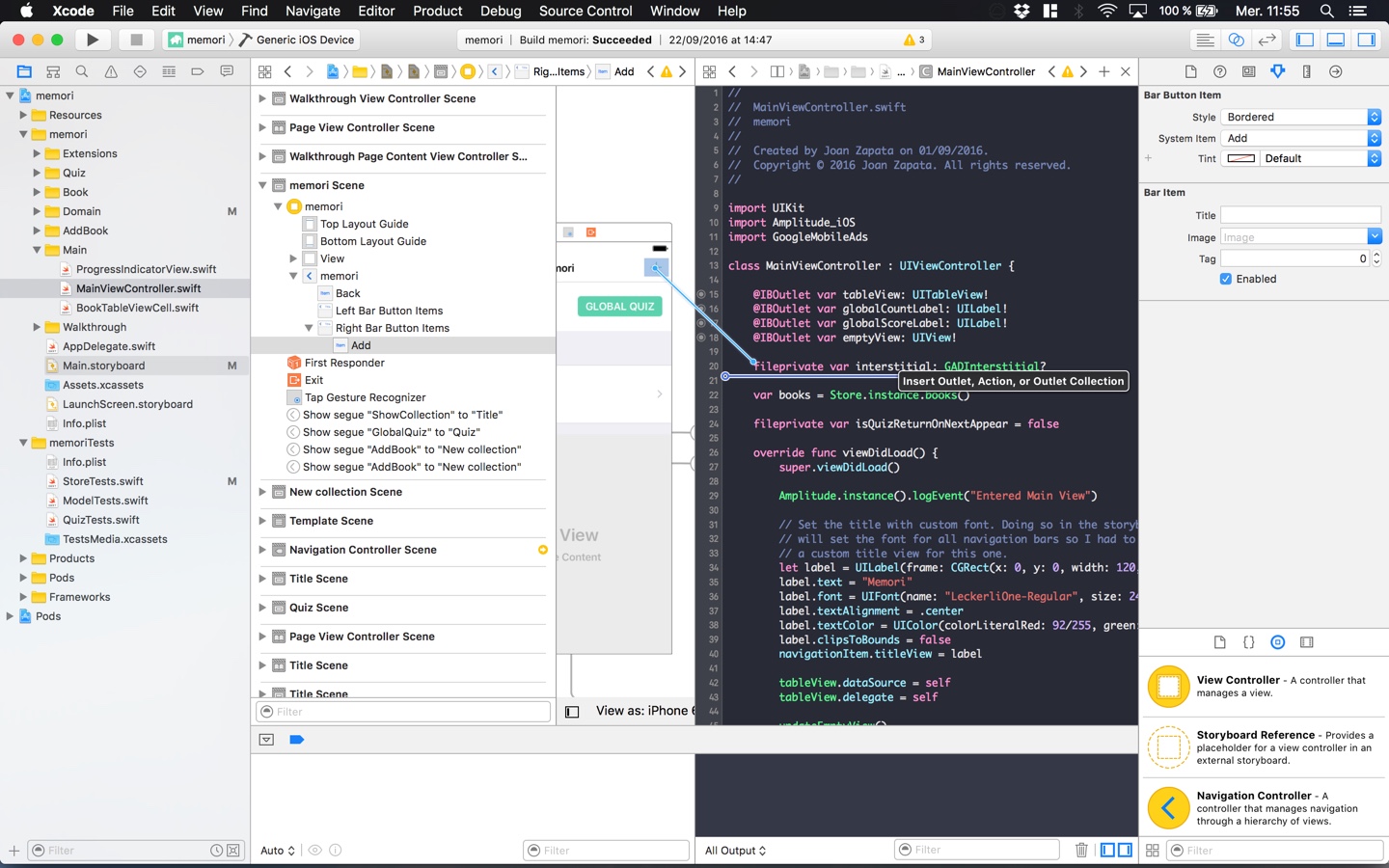Open the Issue navigator warning icon
The height and width of the screenshot is (868, 1389).
[111, 71]
